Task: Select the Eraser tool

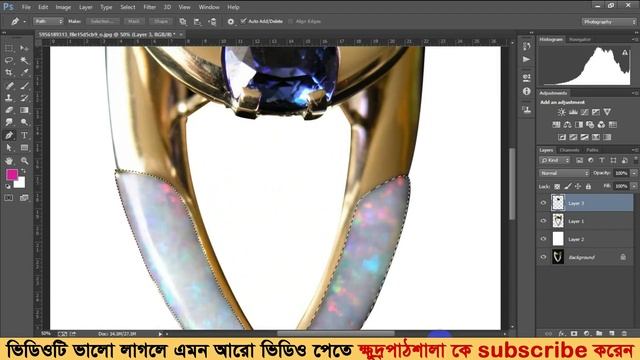Action: [9, 110]
